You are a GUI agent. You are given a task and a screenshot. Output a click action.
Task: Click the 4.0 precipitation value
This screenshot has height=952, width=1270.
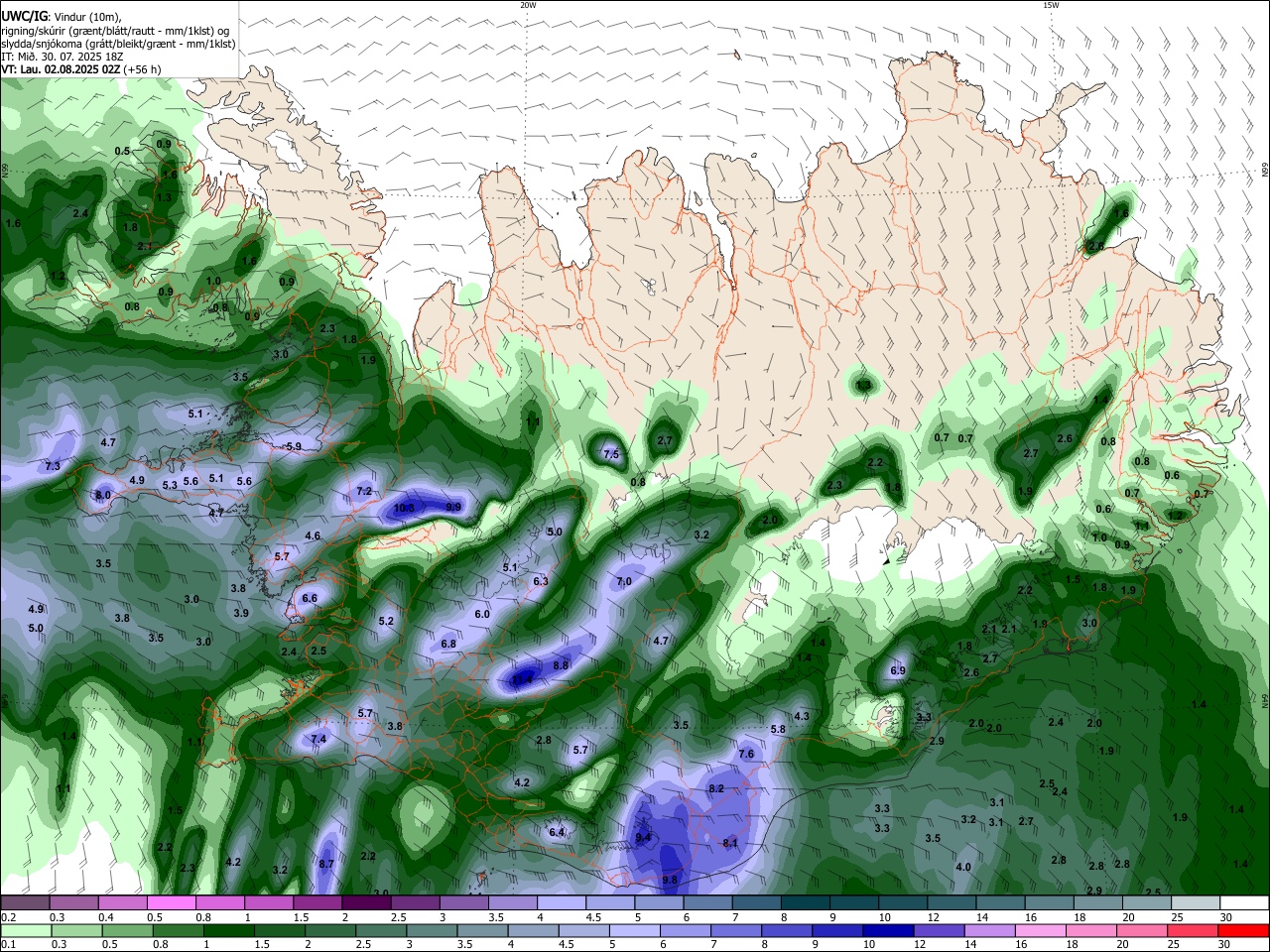pos(963,868)
